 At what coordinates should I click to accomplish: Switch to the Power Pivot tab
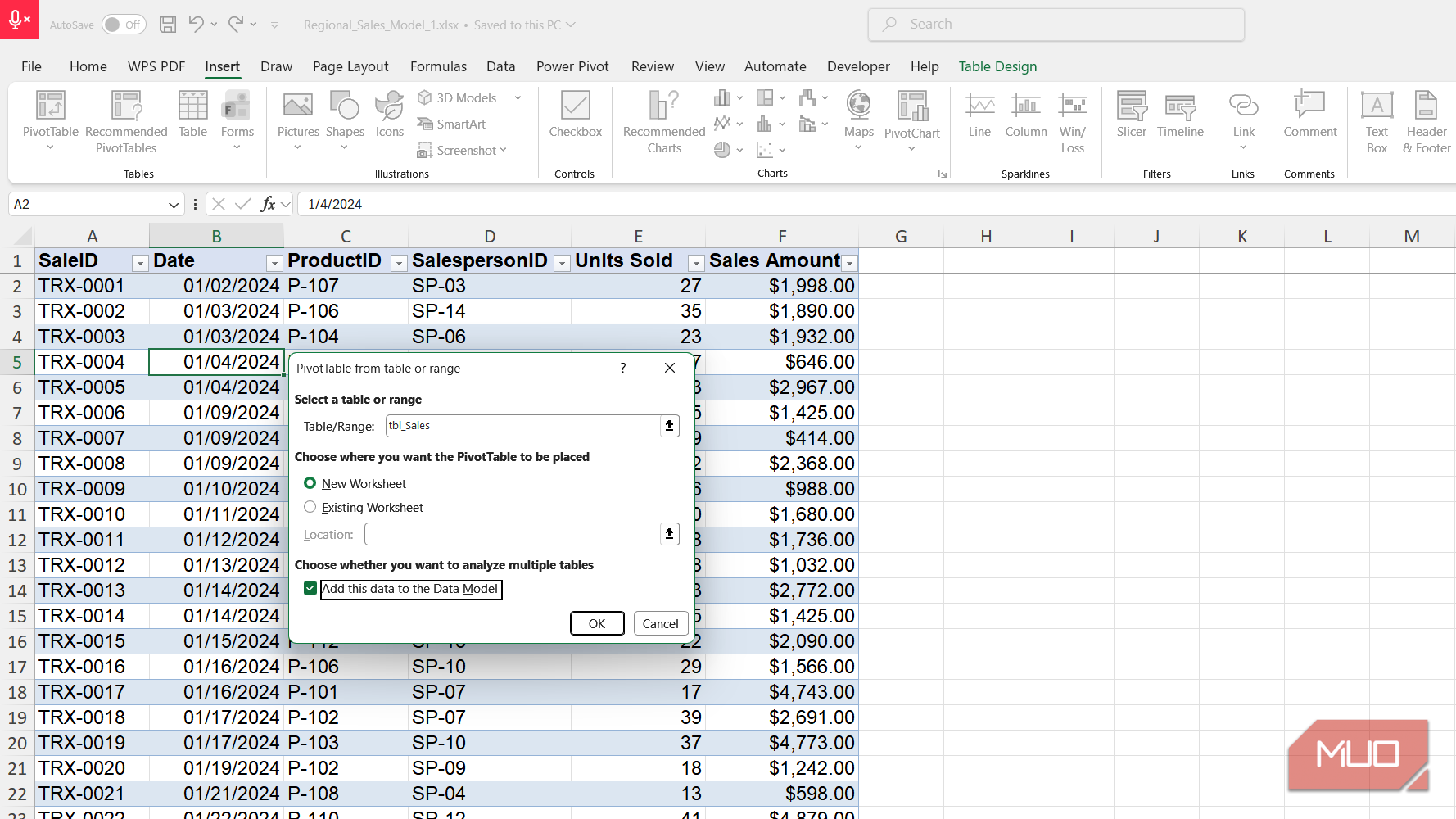pos(572,66)
